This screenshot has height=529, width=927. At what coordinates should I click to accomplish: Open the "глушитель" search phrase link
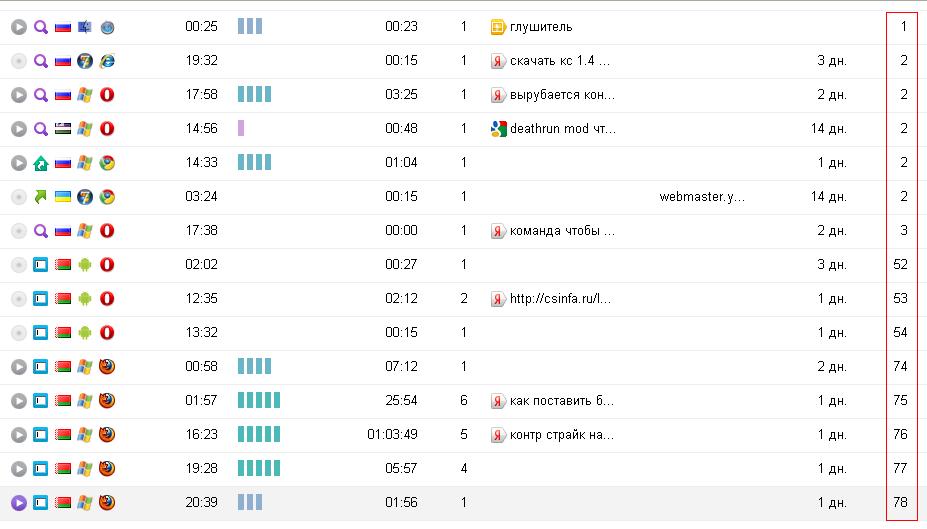[x=541, y=27]
